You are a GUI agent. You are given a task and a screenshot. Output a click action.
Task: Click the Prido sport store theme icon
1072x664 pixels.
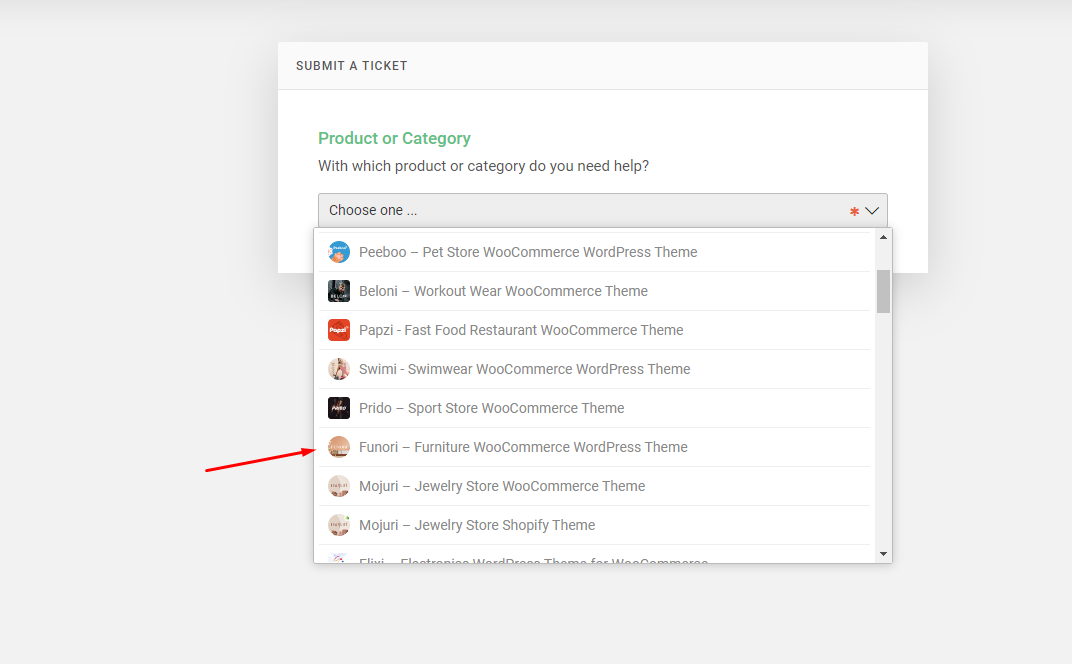pos(338,408)
